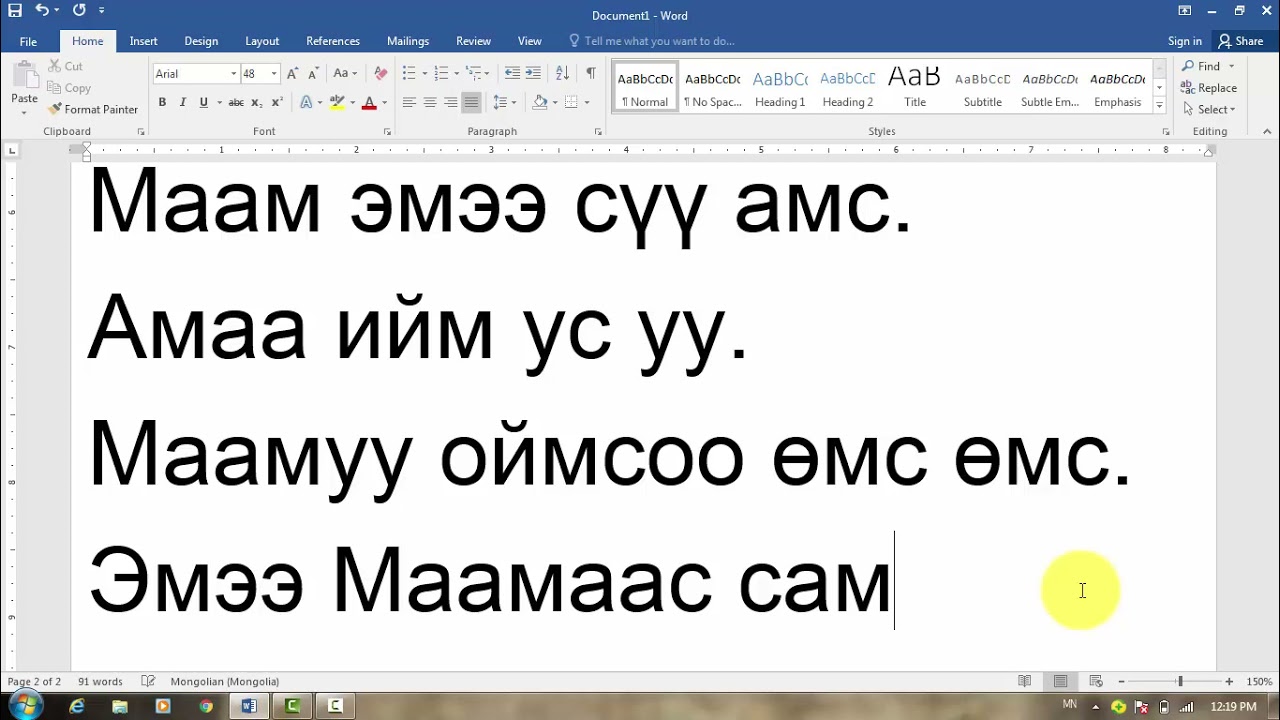Screen dimensions: 1280x720
Task: Undo the last action
Action: pos(42,10)
